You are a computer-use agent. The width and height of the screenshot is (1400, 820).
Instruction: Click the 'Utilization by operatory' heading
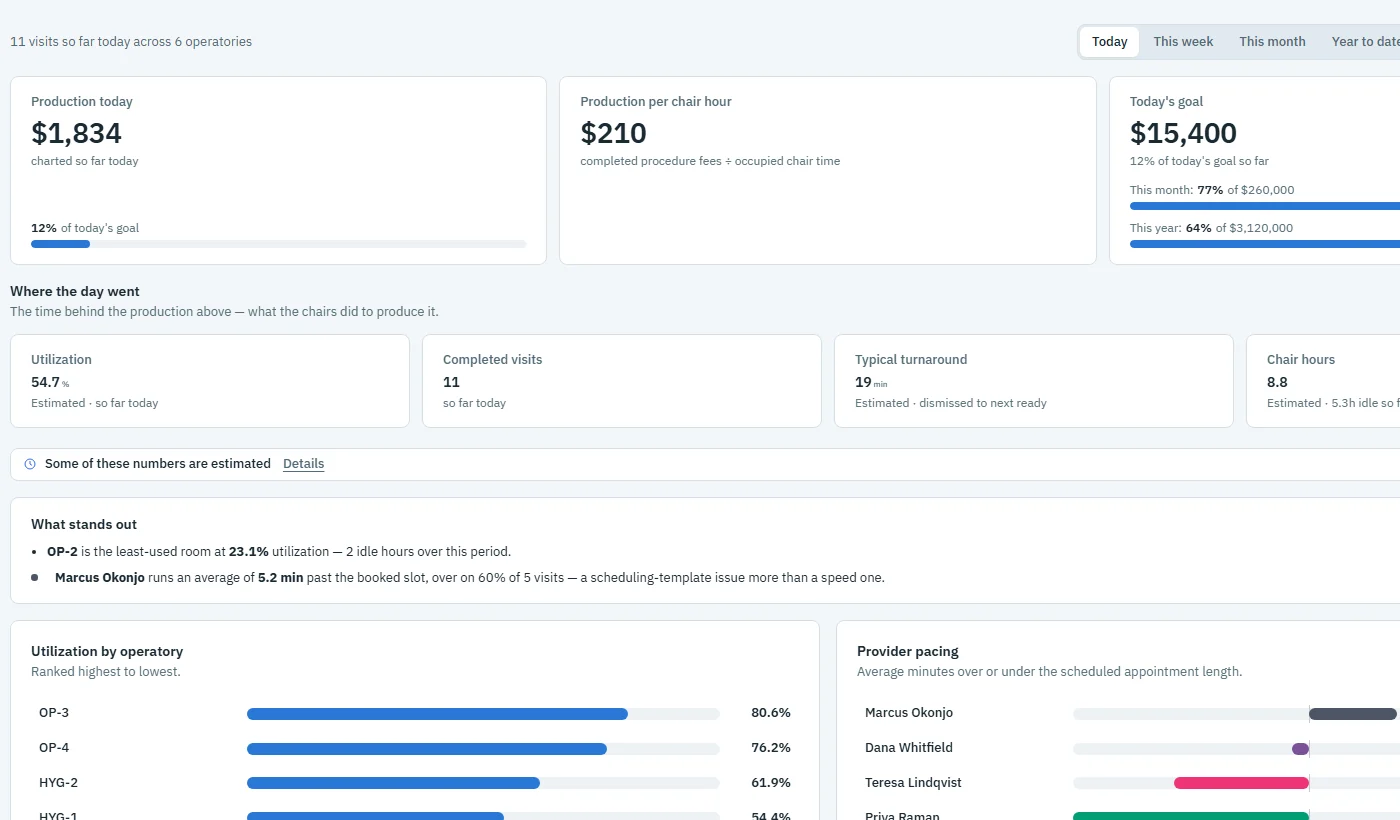click(x=107, y=652)
